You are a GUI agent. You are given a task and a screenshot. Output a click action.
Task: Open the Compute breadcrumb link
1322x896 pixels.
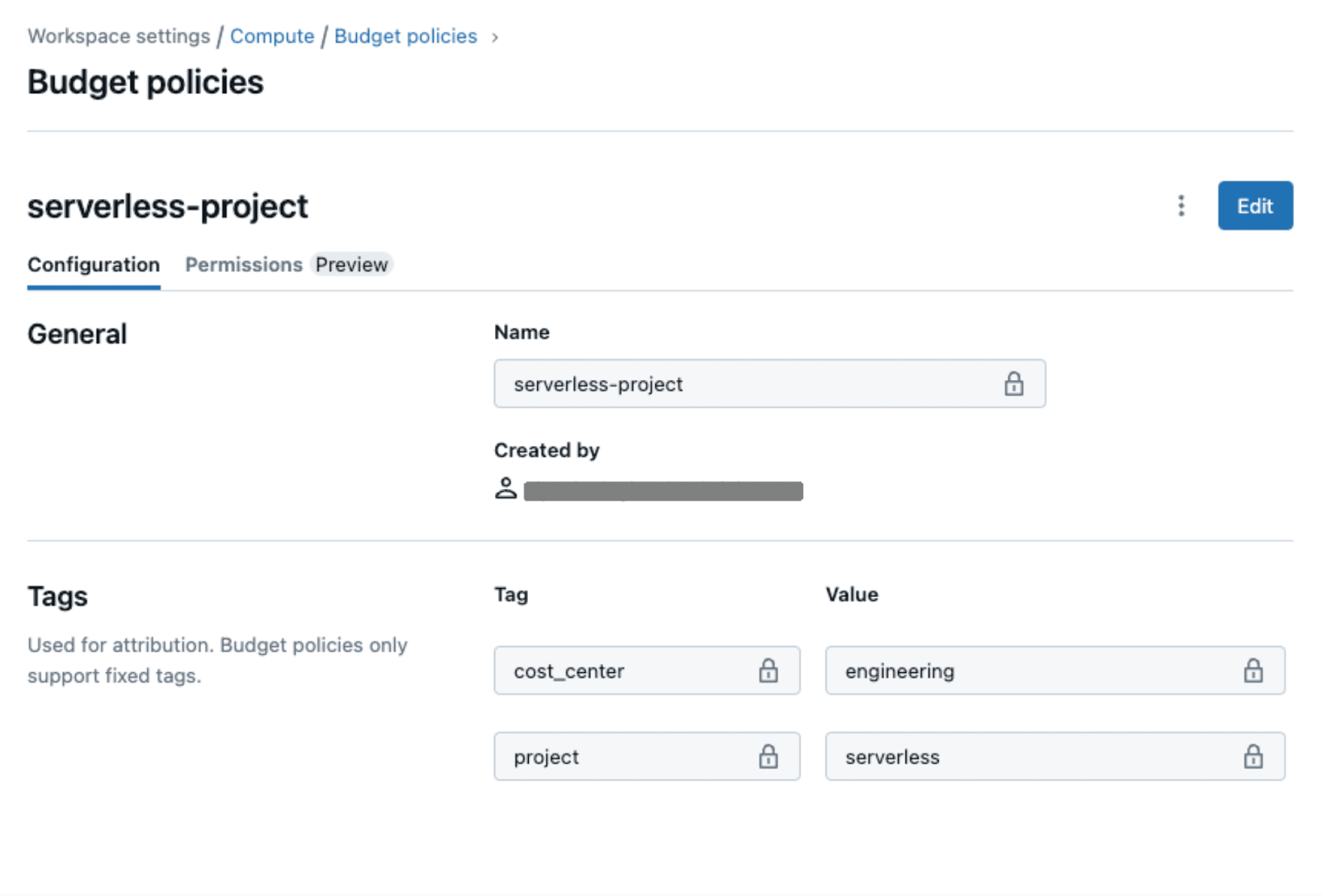click(272, 36)
